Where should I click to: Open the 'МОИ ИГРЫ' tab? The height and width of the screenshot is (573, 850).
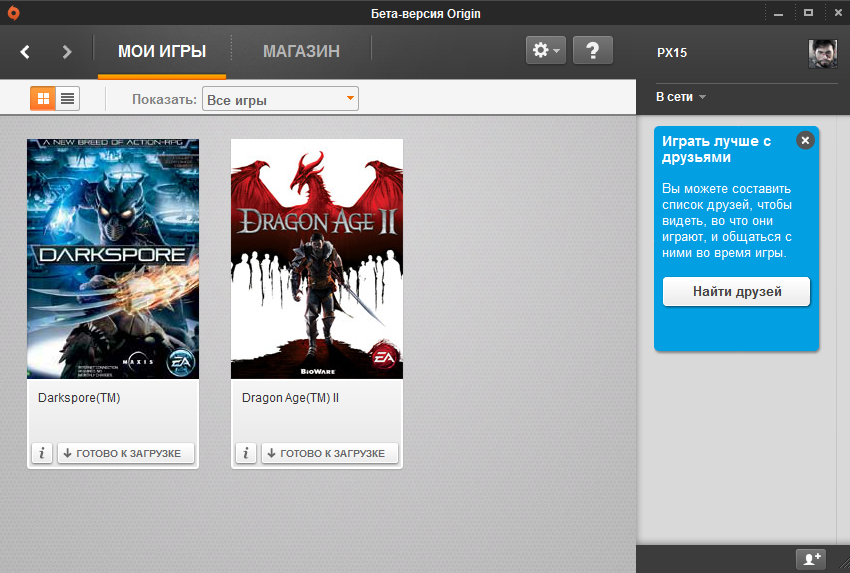tap(162, 51)
